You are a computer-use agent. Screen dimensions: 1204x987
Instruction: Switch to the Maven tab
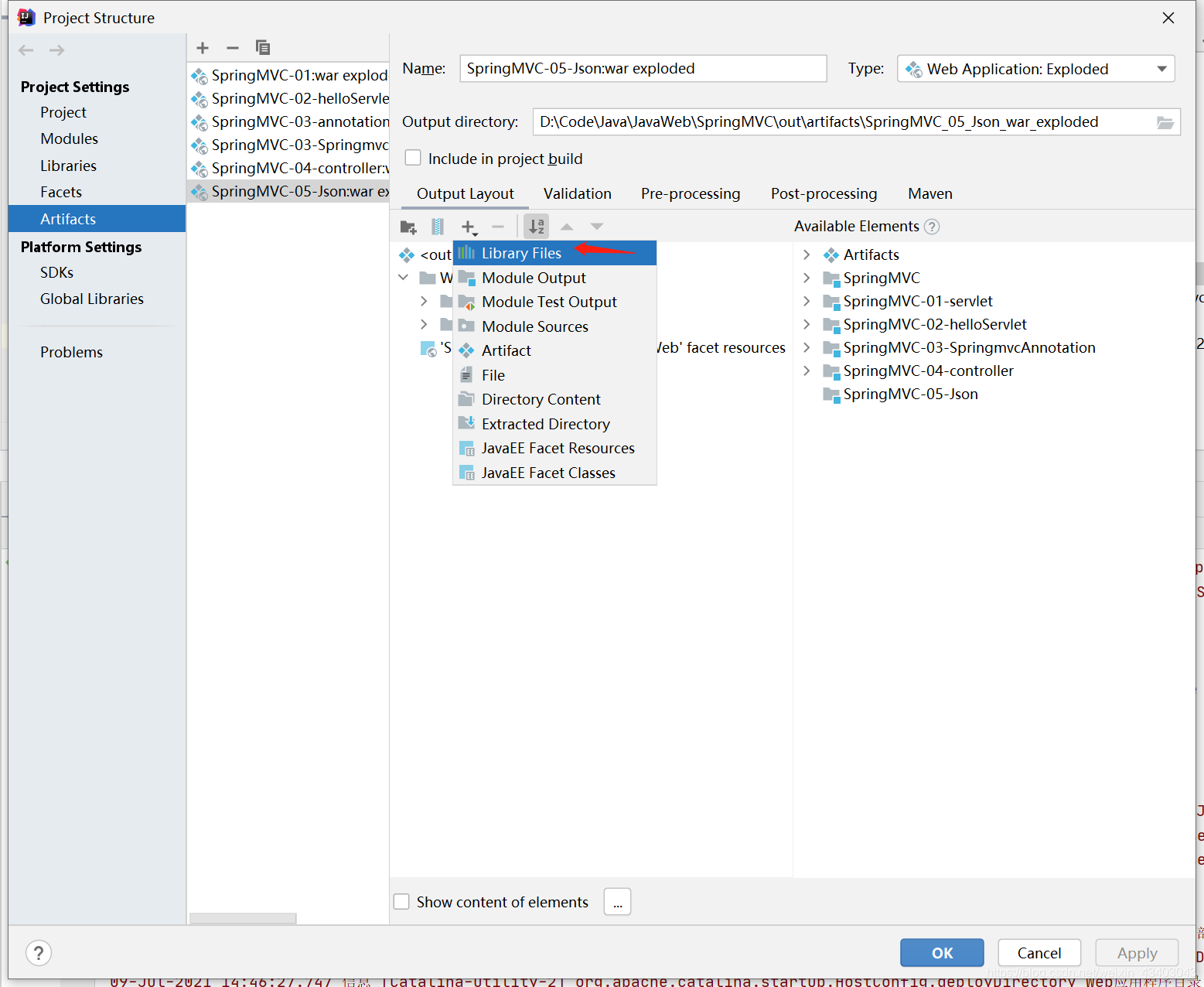929,193
